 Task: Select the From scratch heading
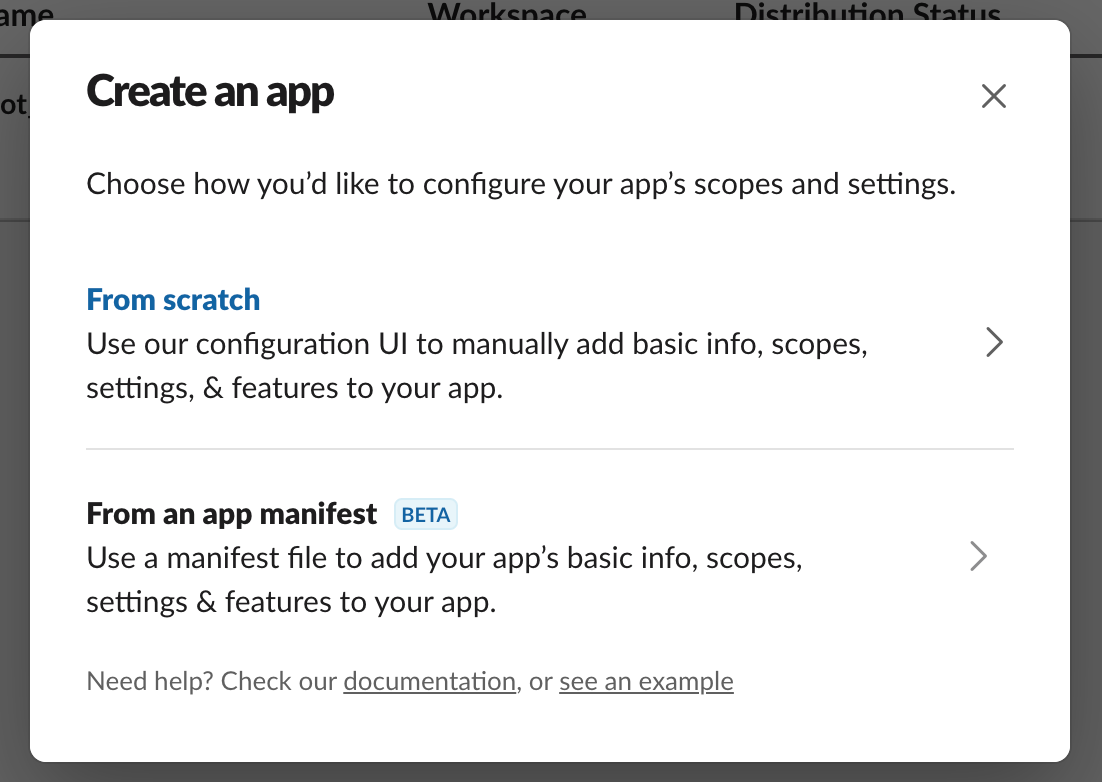(173, 299)
